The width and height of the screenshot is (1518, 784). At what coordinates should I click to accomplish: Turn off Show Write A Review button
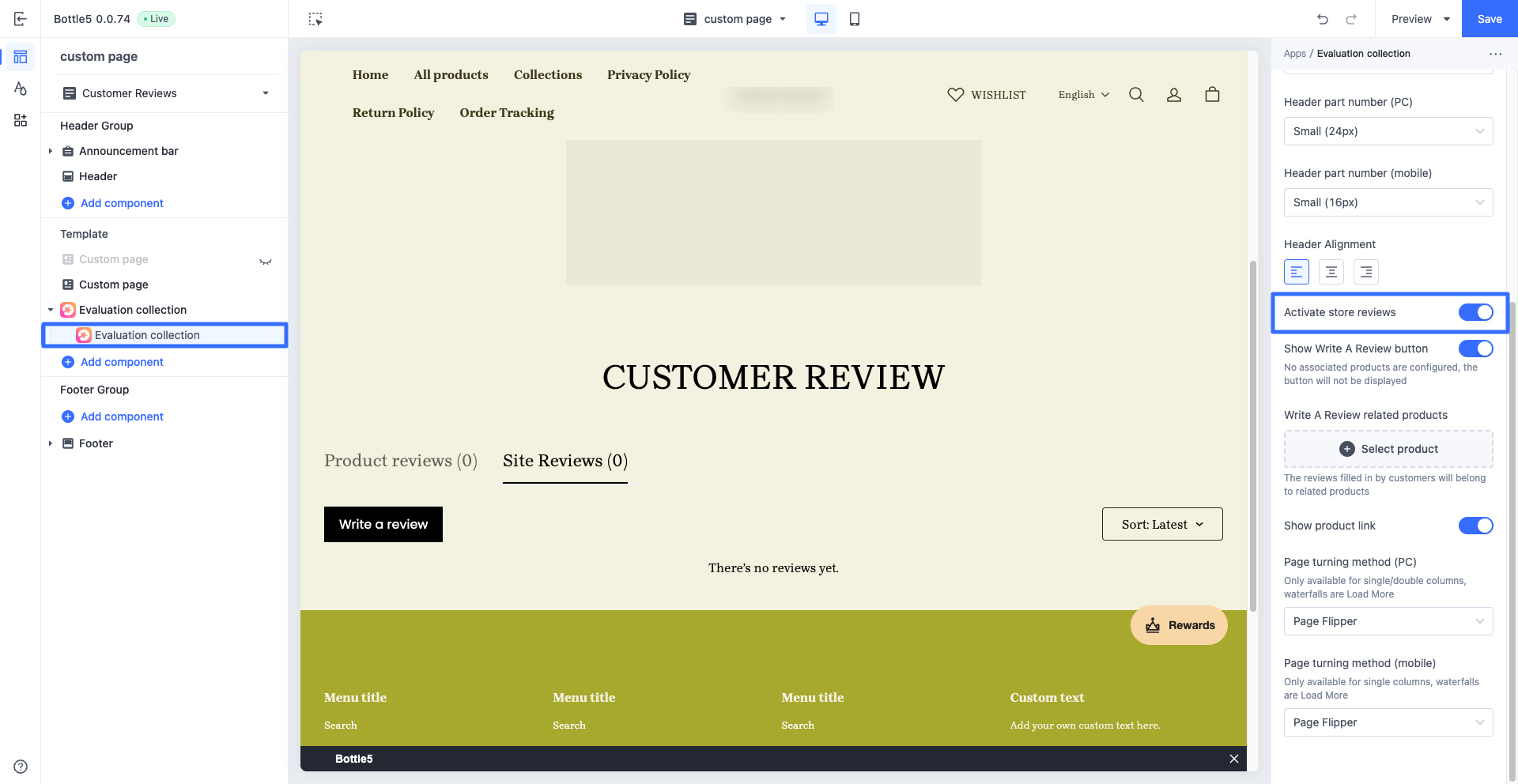coord(1475,349)
